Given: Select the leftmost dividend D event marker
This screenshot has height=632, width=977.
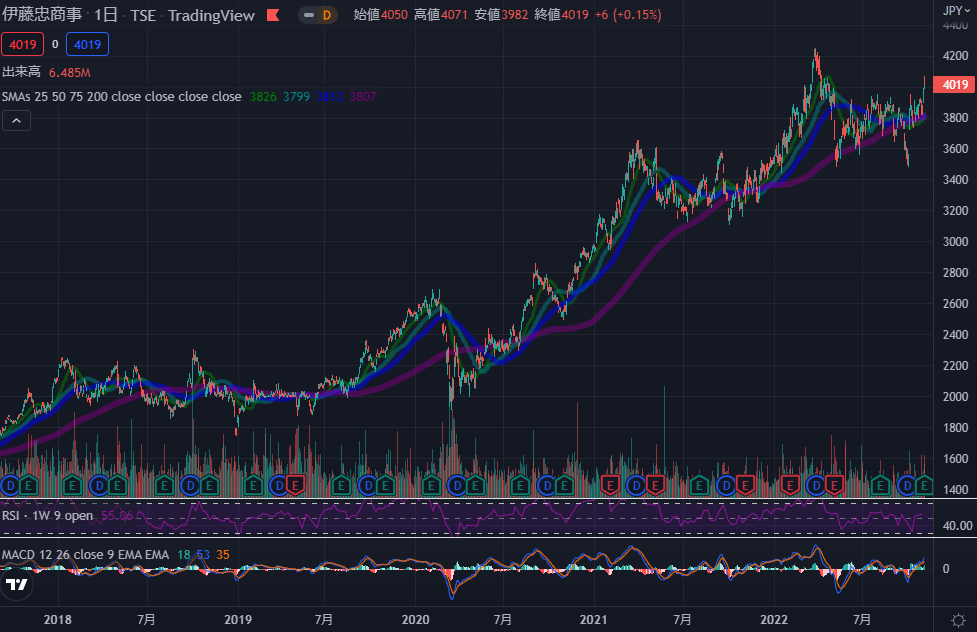Looking at the screenshot, I should pyautogui.click(x=10, y=485).
